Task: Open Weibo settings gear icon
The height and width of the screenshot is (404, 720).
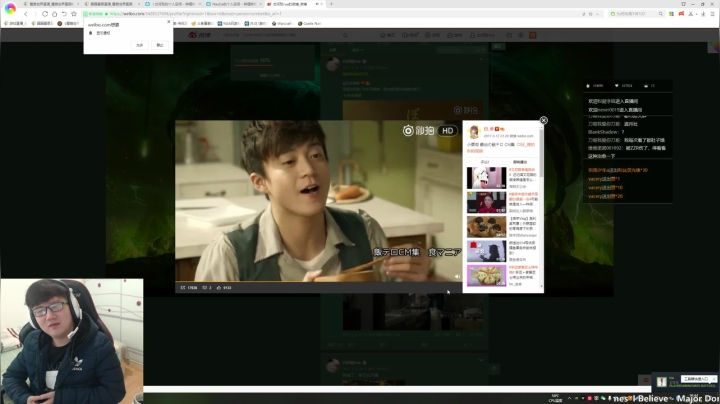Action: click(x=520, y=35)
